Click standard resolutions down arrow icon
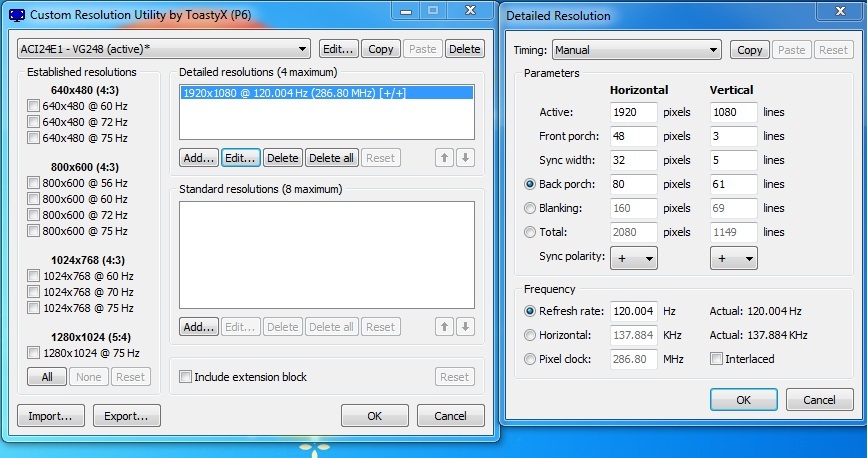Image resolution: width=868 pixels, height=458 pixels. click(x=465, y=327)
